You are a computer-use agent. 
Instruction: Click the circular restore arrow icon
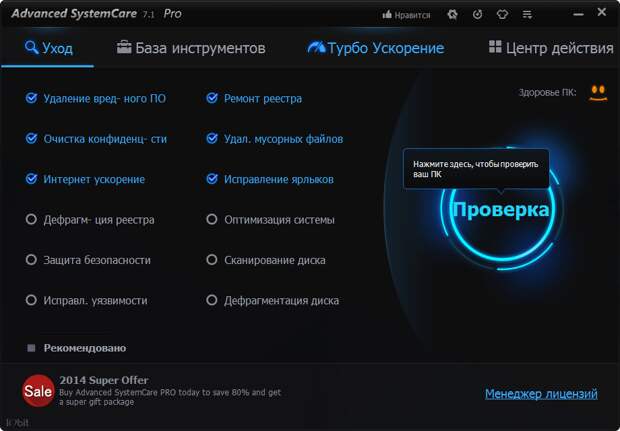tap(478, 15)
